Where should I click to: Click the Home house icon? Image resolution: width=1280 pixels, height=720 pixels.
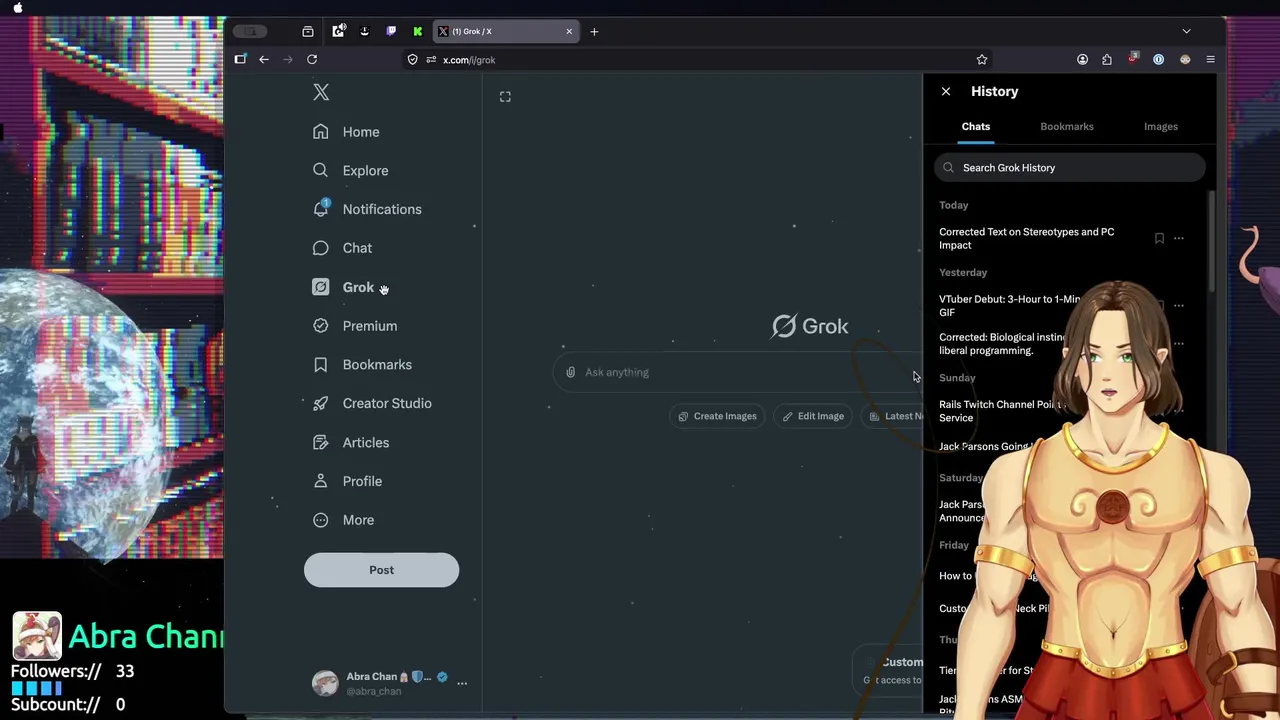[320, 132]
